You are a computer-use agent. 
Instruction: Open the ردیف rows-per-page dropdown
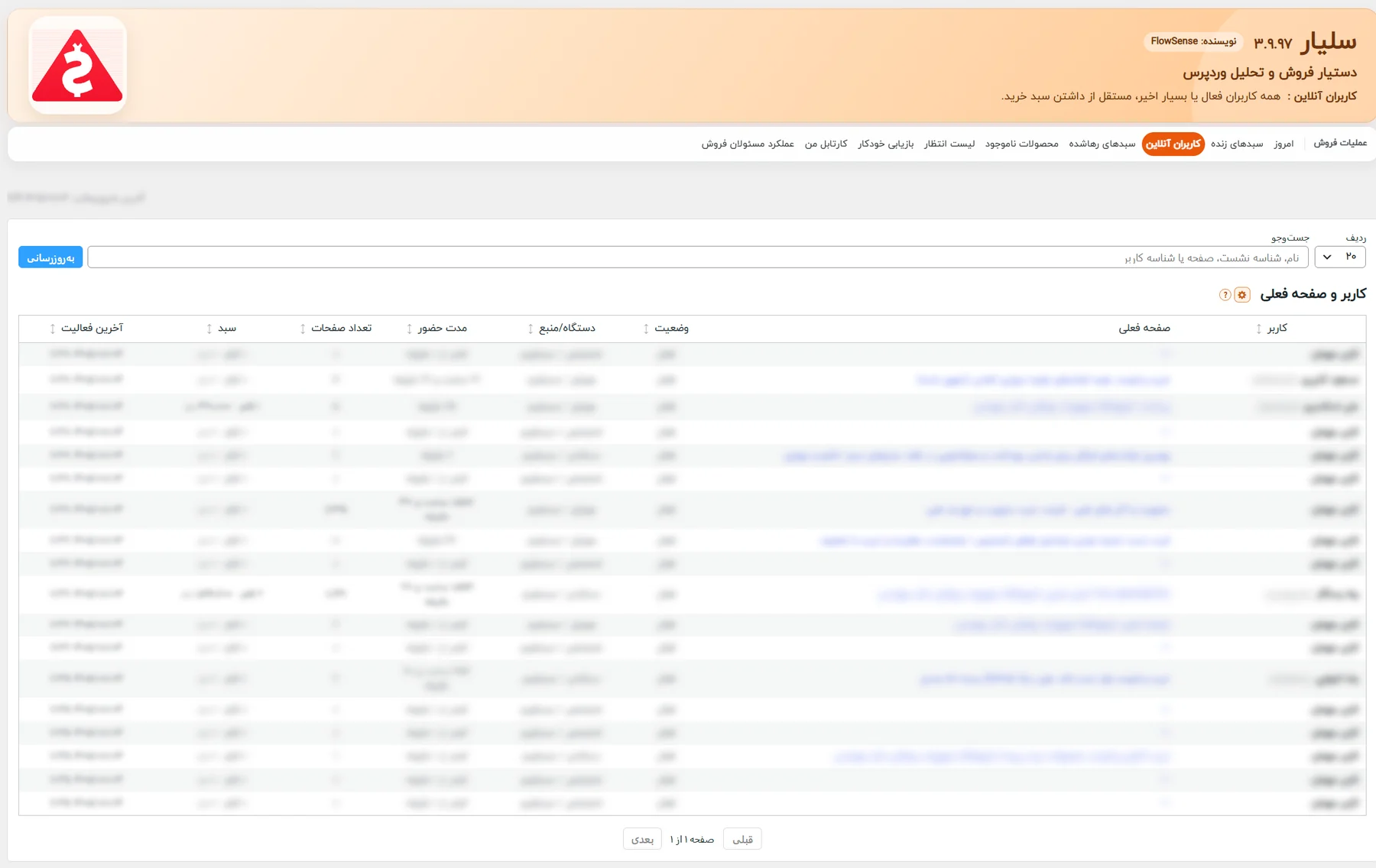point(1340,257)
